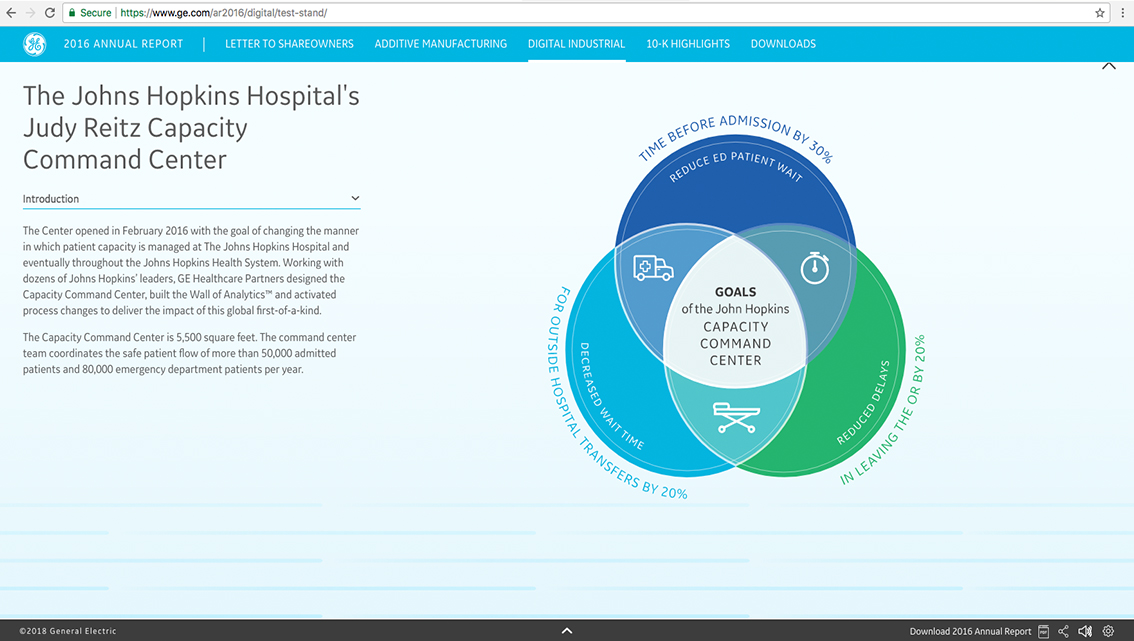Click the Judy Reitz Capacity Command Center heading
The height and width of the screenshot is (641, 1134).
pos(191,127)
